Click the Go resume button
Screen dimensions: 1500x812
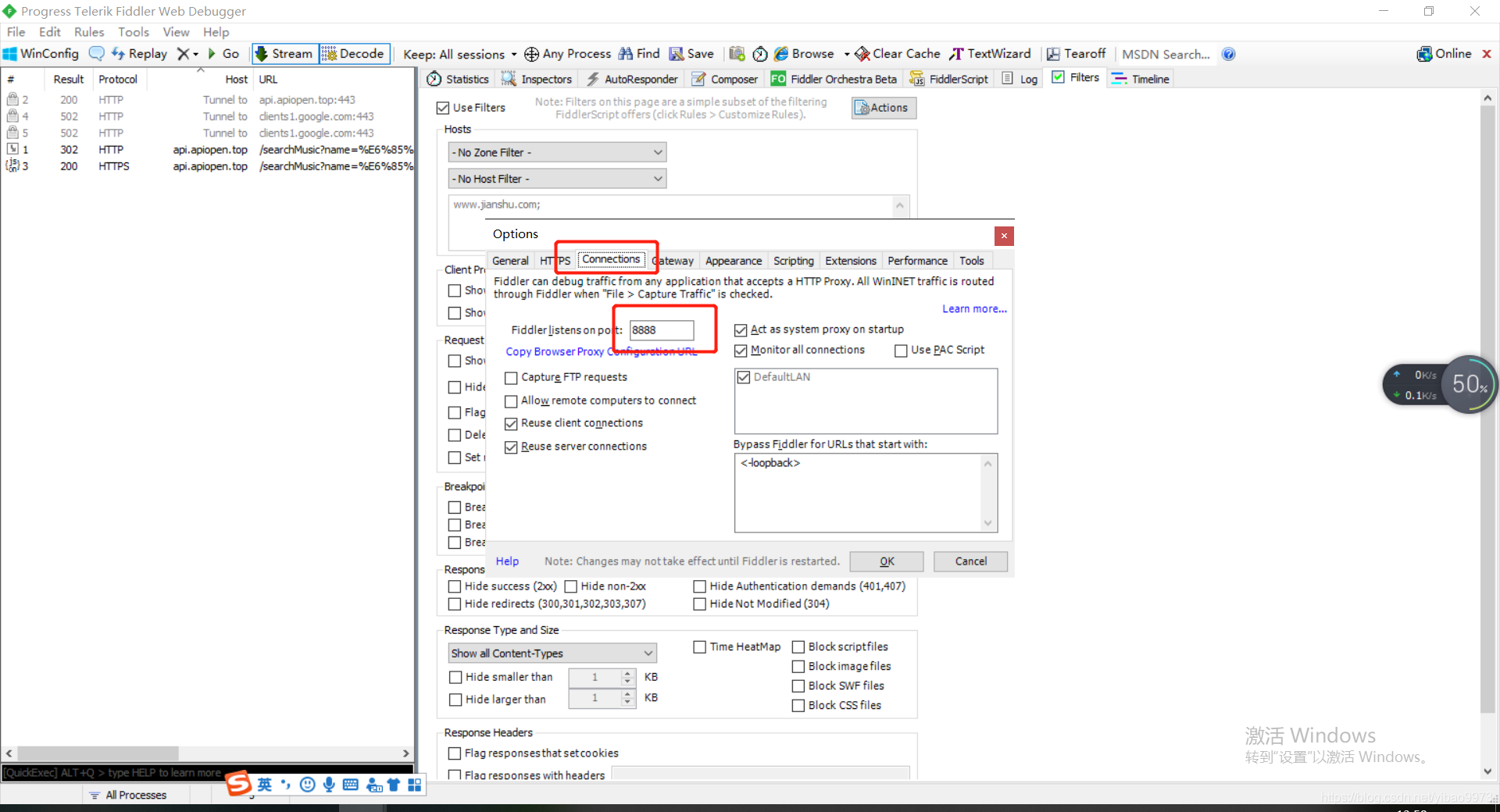pyautogui.click(x=223, y=54)
